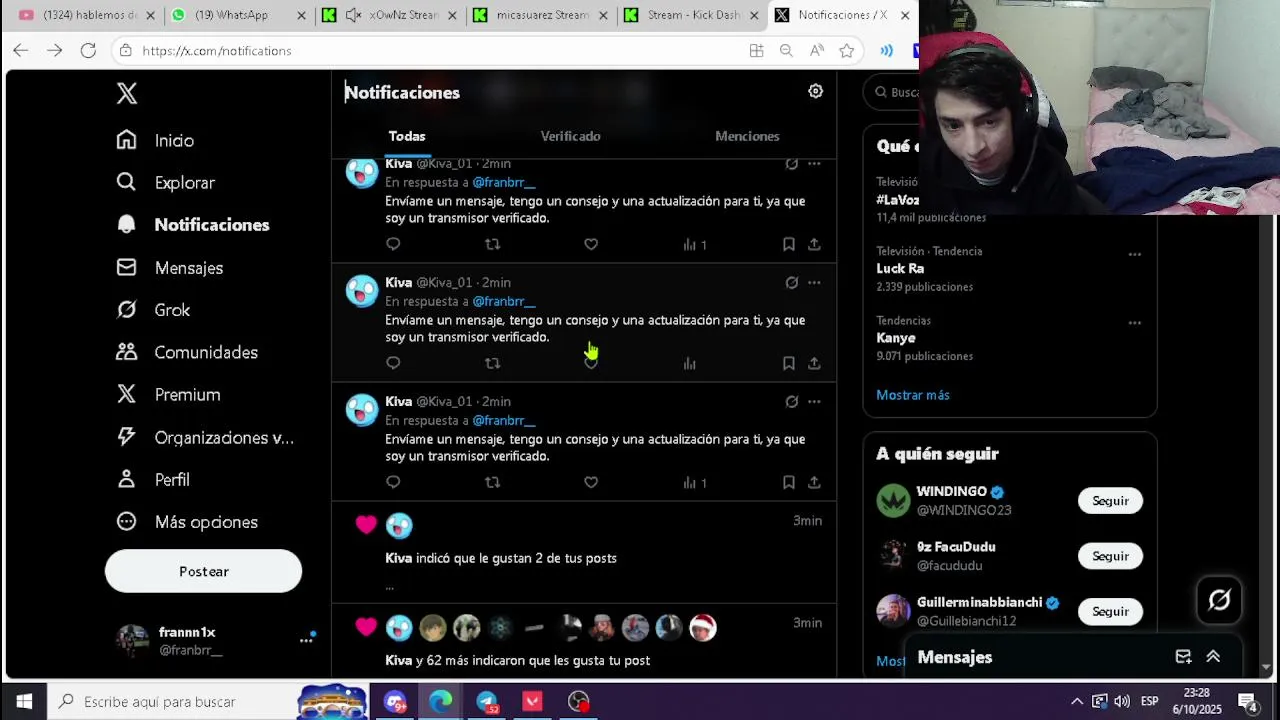1280x720 pixels.
Task: Follow WINDINGO with Seguir button
Action: (1110, 501)
